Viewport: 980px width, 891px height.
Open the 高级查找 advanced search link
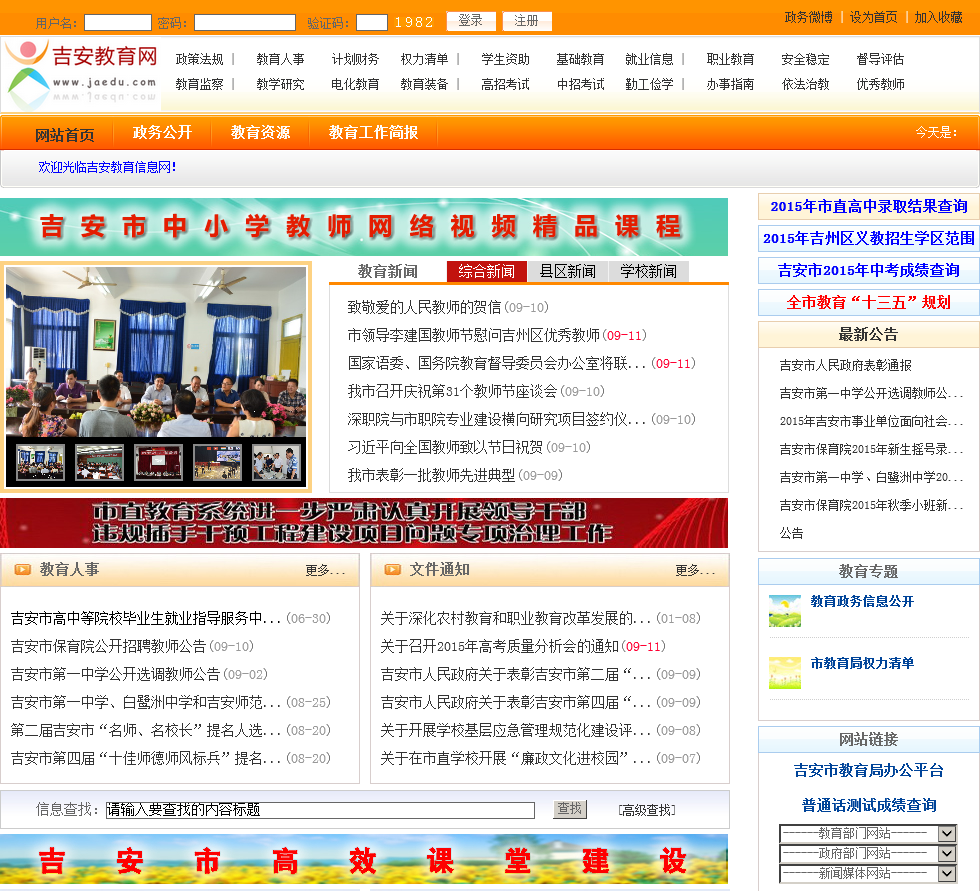pos(647,810)
